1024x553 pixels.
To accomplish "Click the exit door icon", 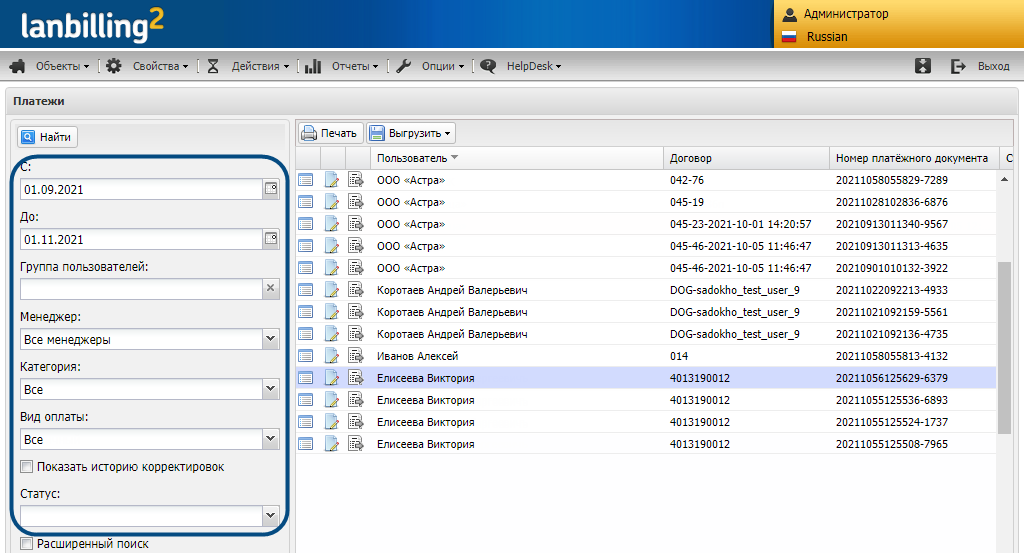I will point(958,66).
